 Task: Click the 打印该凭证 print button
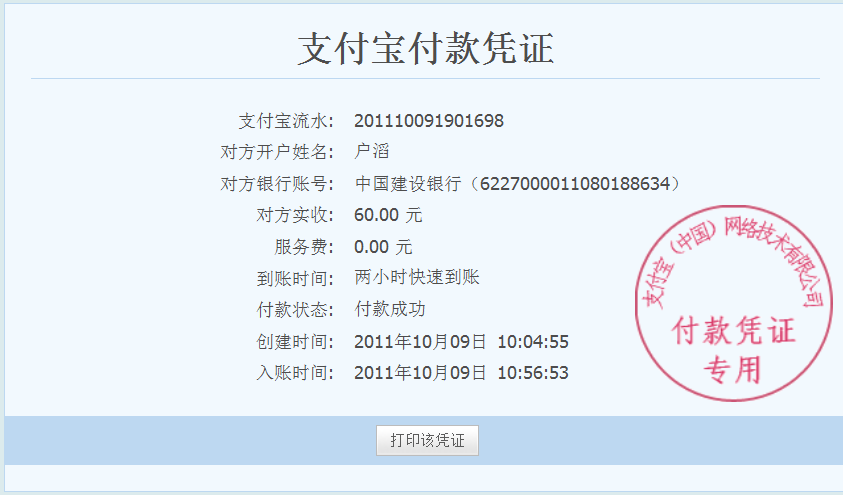pos(427,440)
